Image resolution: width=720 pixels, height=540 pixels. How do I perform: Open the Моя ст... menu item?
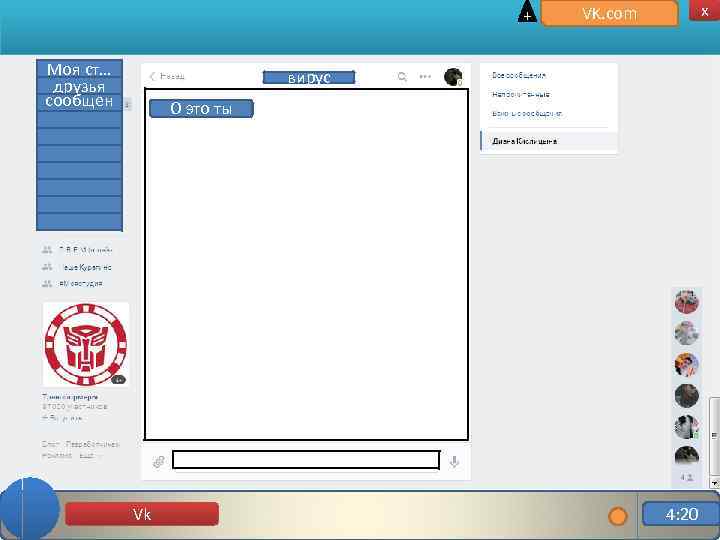point(79,69)
